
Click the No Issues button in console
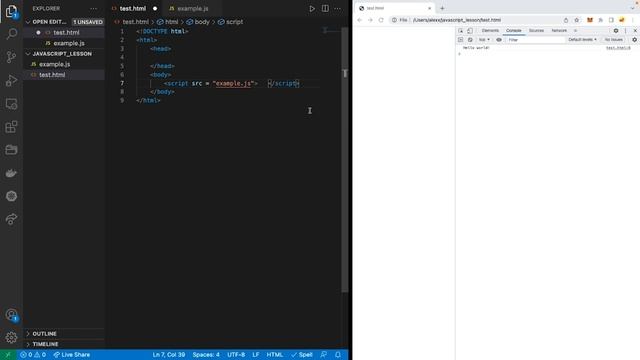click(x=613, y=40)
